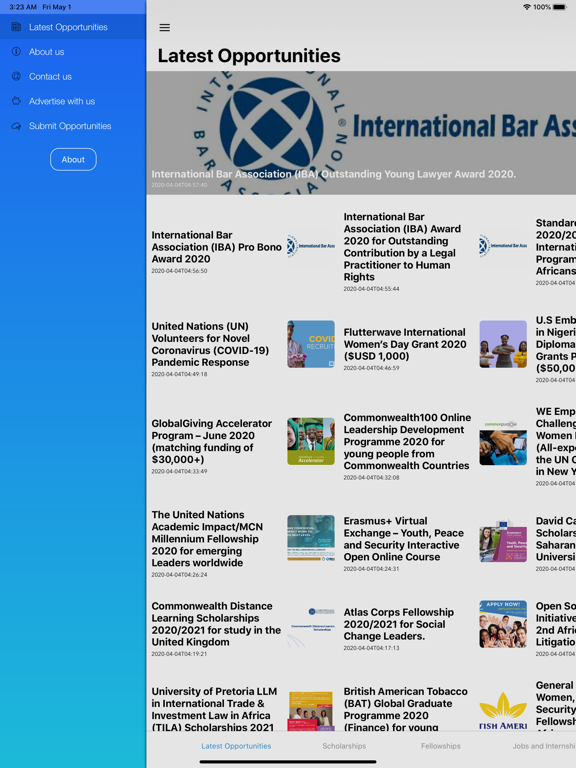
Task: Click the Latest Opportunities page heading
Action: point(249,56)
